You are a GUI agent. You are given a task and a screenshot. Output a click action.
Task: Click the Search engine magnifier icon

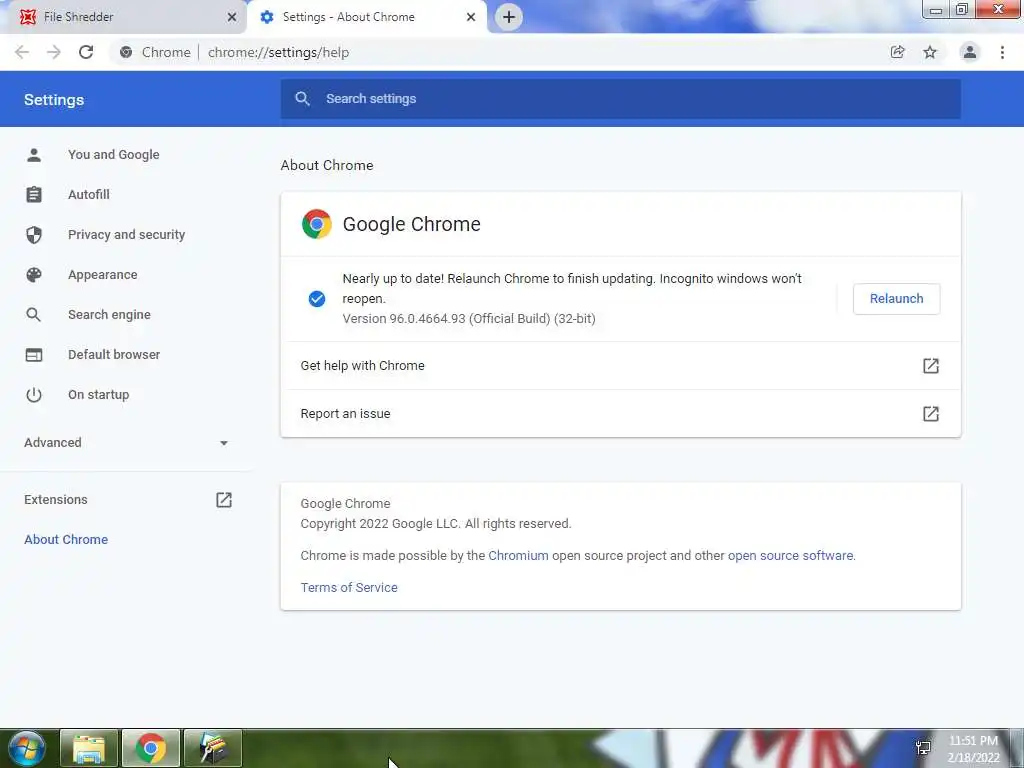pos(34,315)
